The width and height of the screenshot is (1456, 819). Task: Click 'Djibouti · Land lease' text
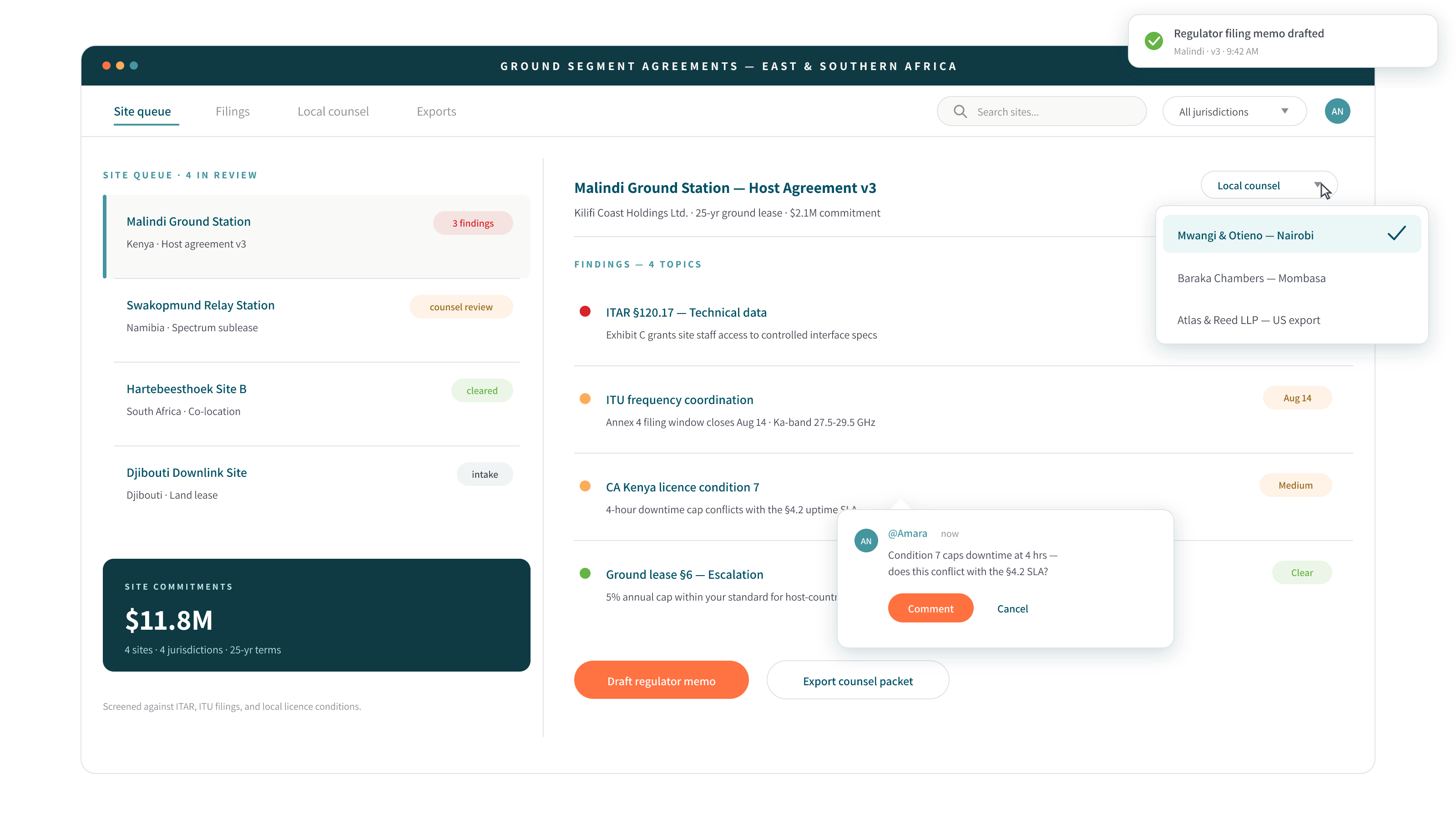coord(172,495)
